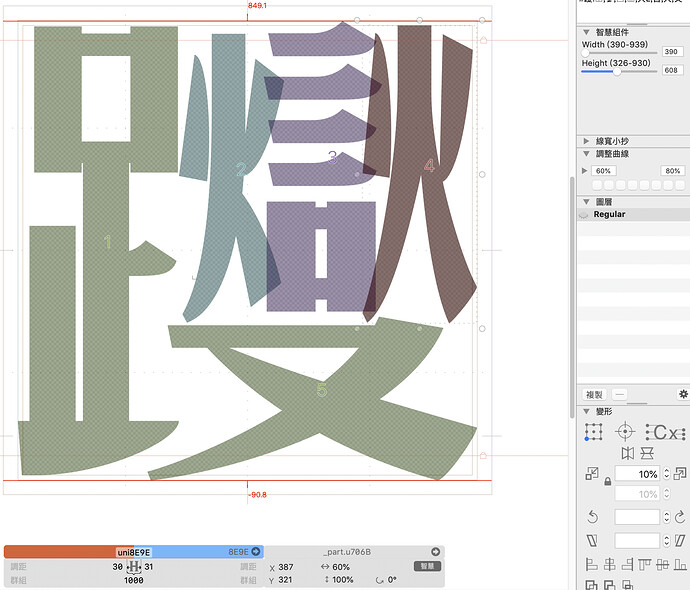The width and height of the screenshot is (690, 590).
Task: Select the transform origin grid icon
Action: (x=593, y=432)
